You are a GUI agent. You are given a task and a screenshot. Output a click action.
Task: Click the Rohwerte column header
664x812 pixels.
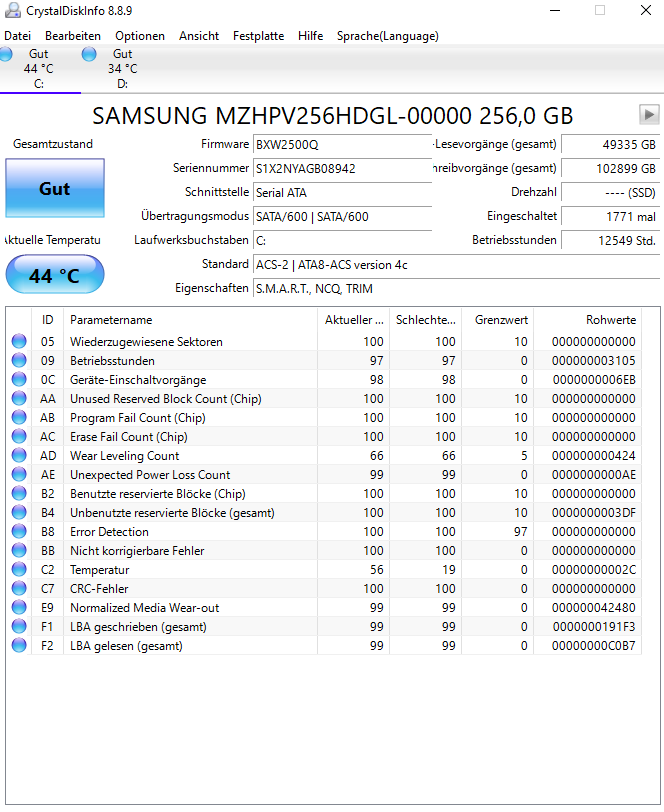tap(588, 320)
